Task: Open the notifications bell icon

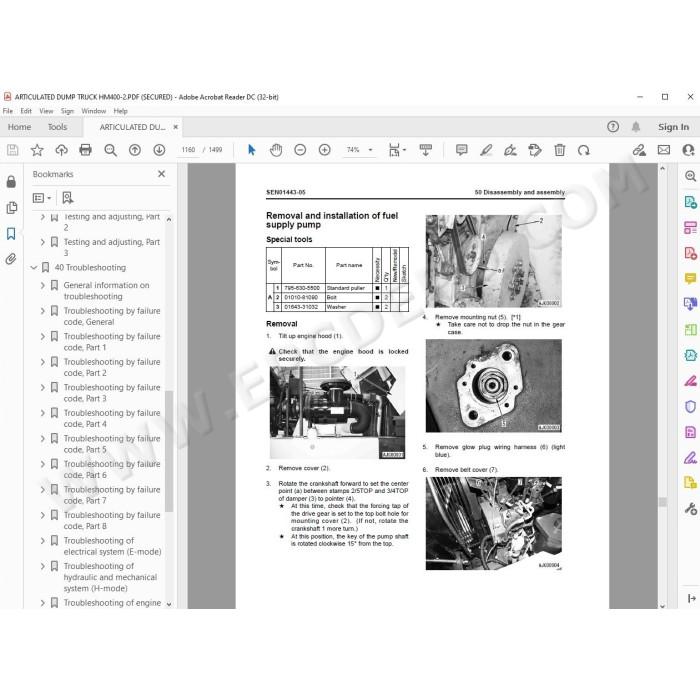Action: tap(636, 127)
